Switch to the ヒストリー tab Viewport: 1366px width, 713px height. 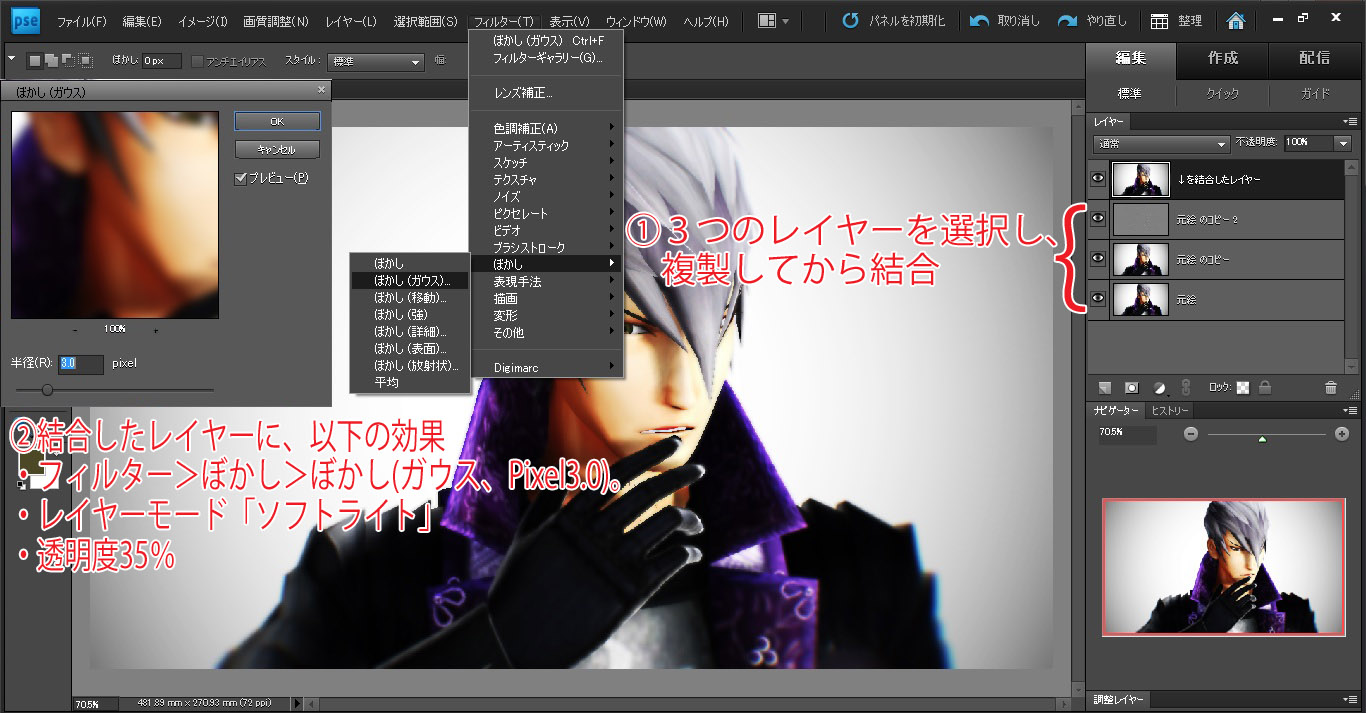[1169, 411]
